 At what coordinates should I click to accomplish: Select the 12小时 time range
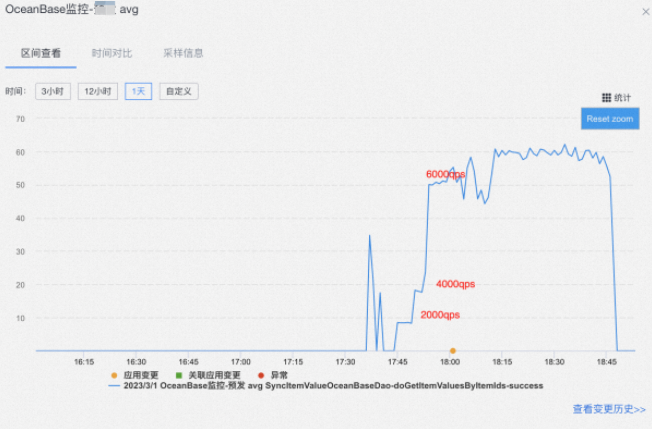tap(98, 91)
